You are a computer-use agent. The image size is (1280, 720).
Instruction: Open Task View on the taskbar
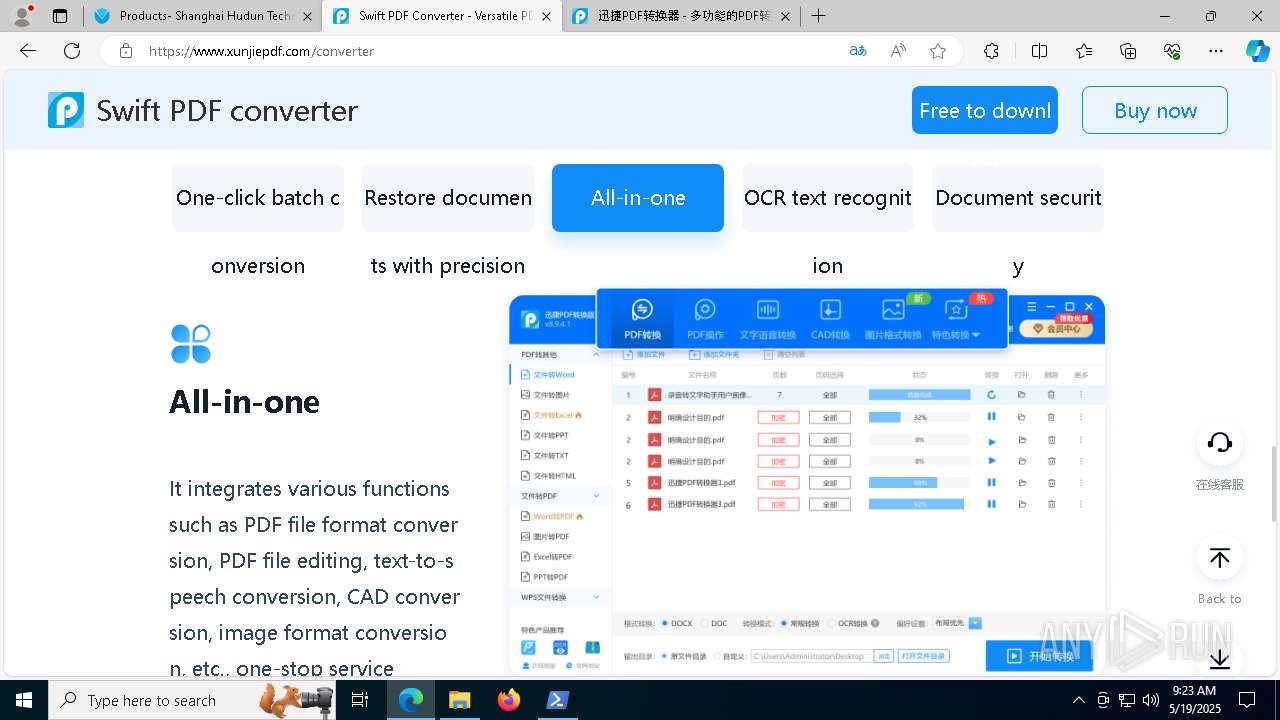coord(361,700)
